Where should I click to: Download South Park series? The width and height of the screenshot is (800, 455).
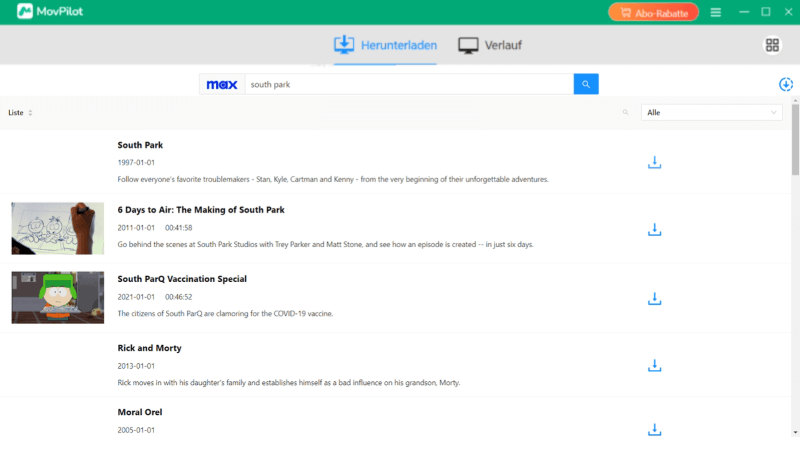click(x=655, y=162)
